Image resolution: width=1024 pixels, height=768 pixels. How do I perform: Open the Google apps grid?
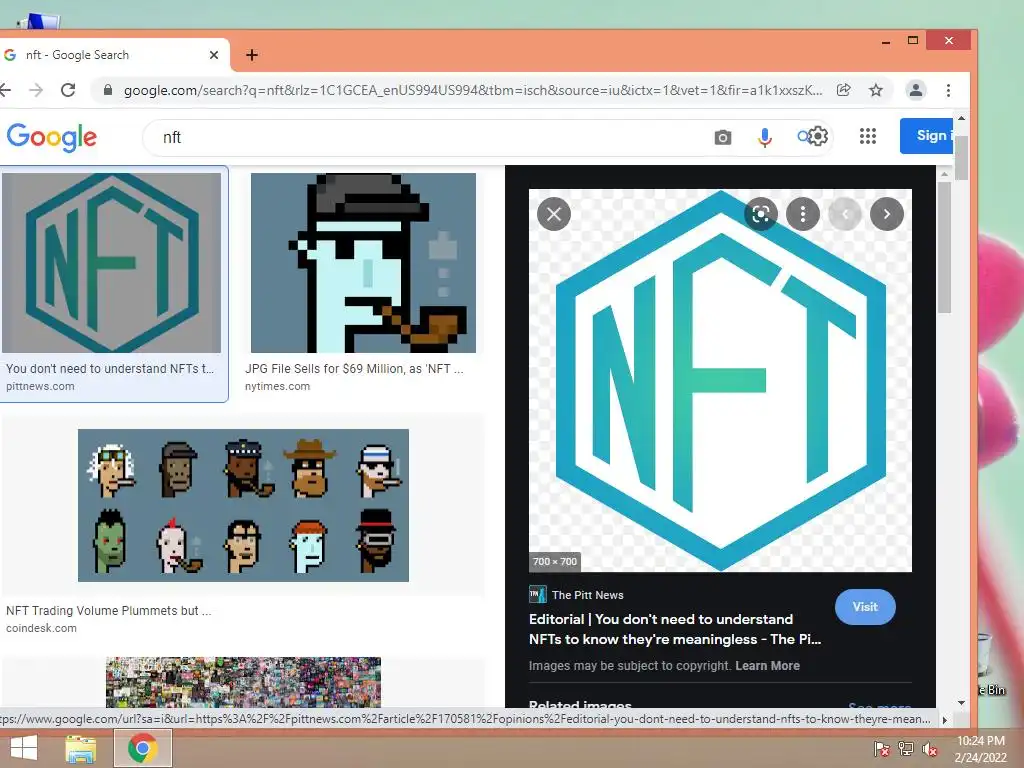868,136
